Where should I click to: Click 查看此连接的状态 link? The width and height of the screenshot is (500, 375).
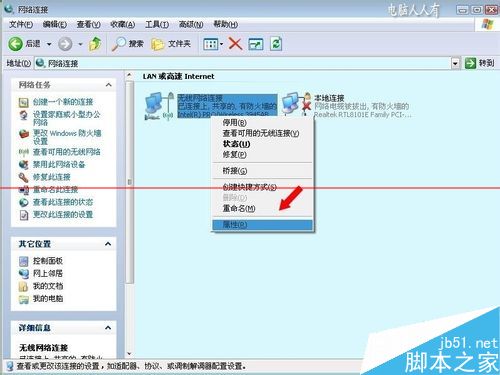tap(63, 202)
